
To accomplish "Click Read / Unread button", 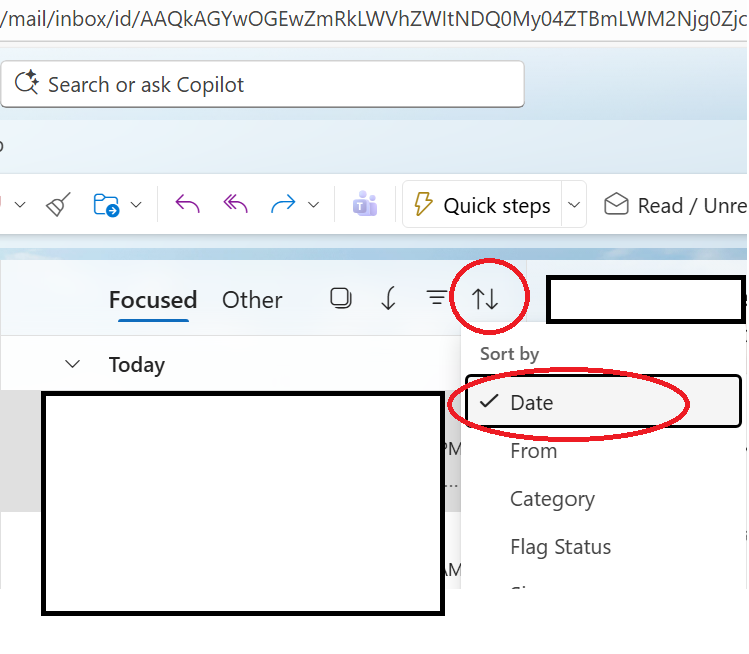I will pos(675,205).
